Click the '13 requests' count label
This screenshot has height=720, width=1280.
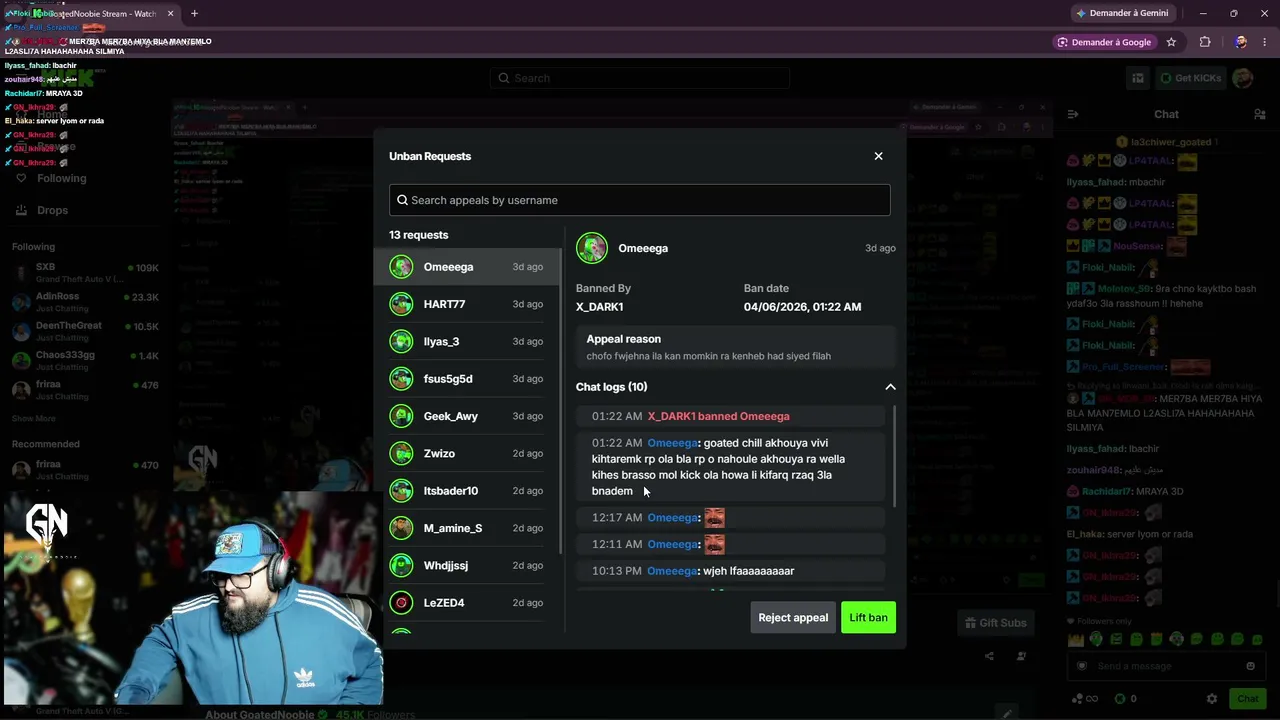pos(419,235)
